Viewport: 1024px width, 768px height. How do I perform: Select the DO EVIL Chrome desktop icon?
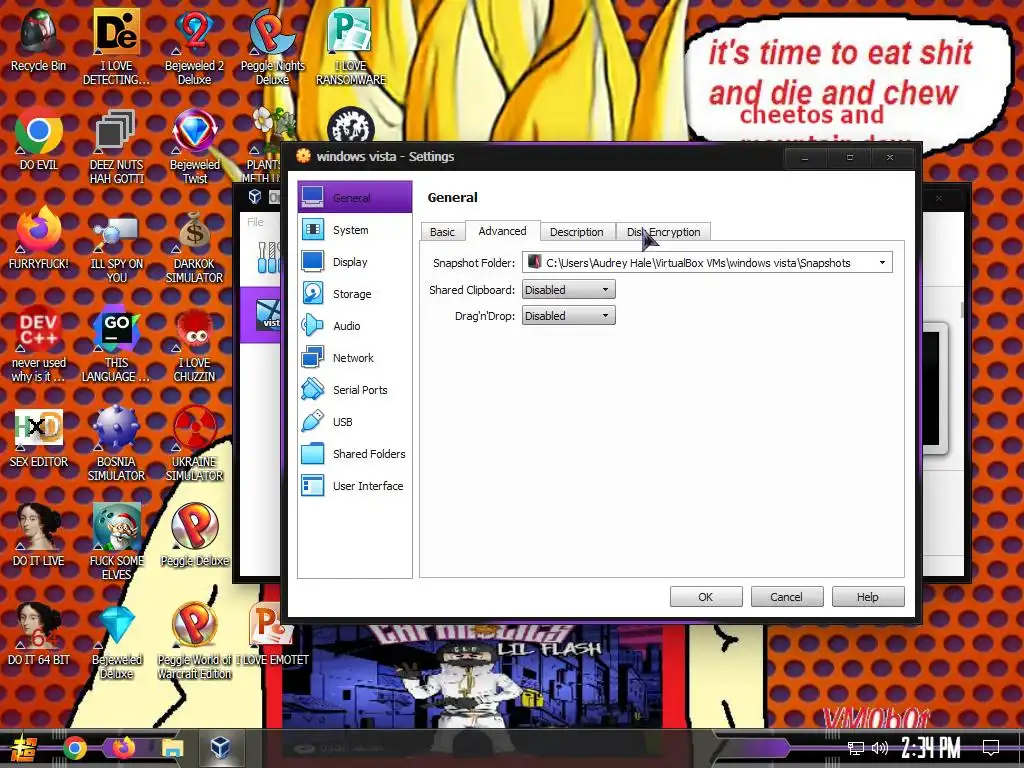[39, 140]
